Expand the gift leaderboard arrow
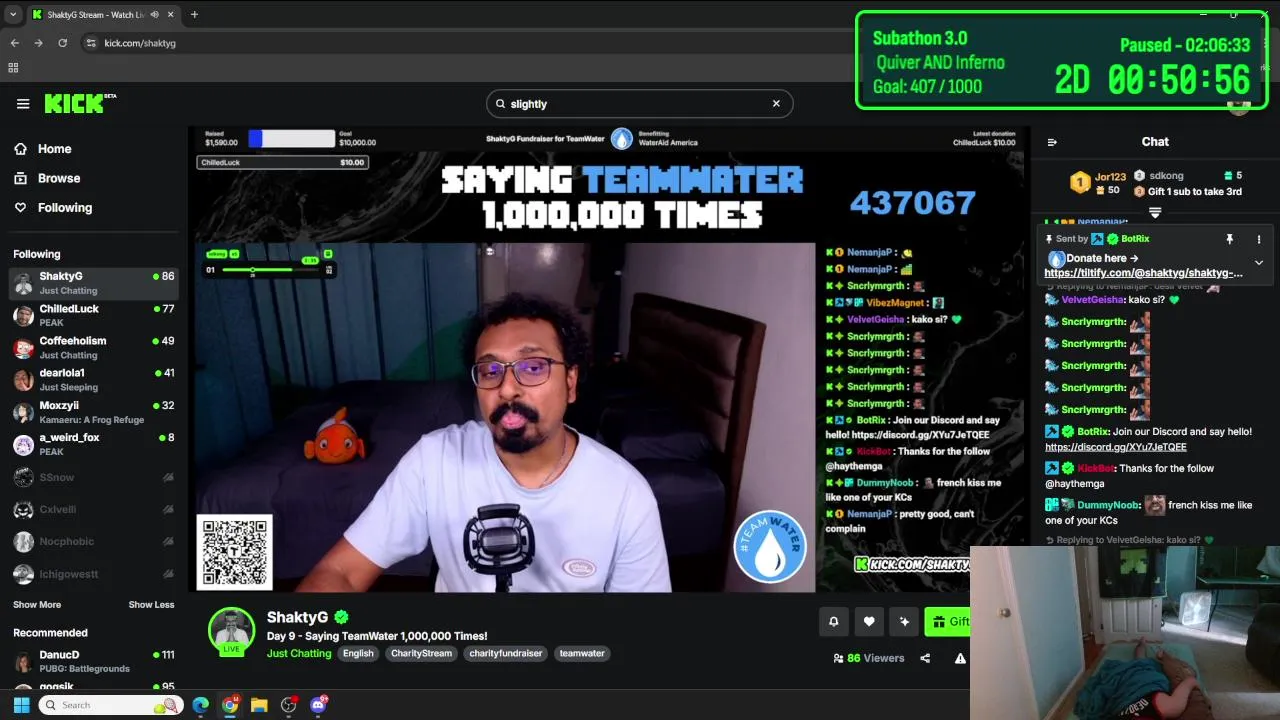1280x720 pixels. 1155,212
